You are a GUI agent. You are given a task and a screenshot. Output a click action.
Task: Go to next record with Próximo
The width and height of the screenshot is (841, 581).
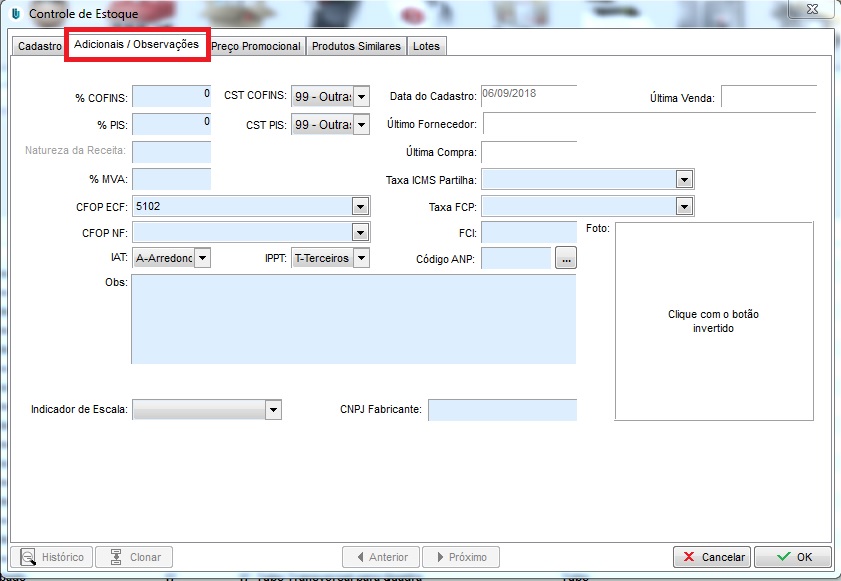(x=460, y=557)
